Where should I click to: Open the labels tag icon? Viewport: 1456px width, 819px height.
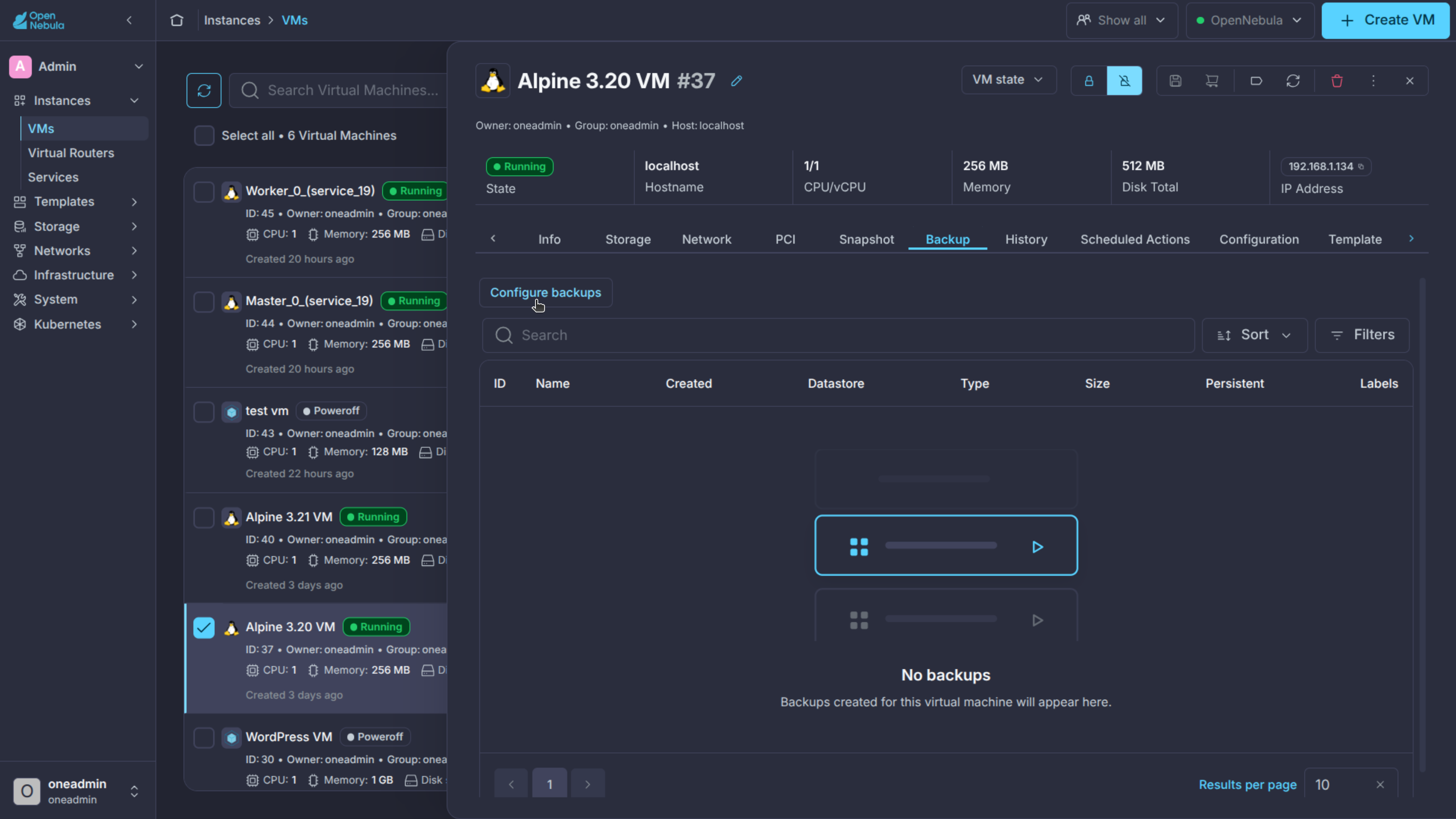tap(1256, 81)
